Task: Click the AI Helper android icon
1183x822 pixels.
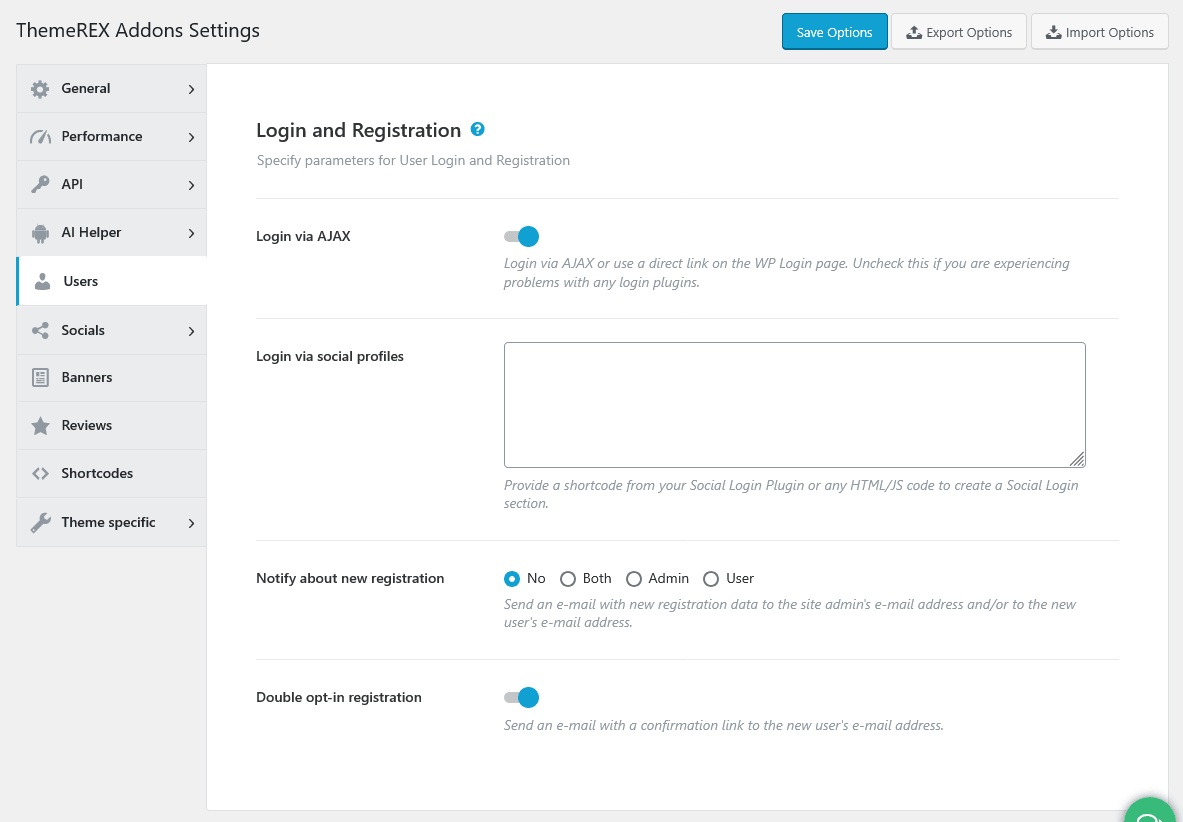Action: pos(40,233)
